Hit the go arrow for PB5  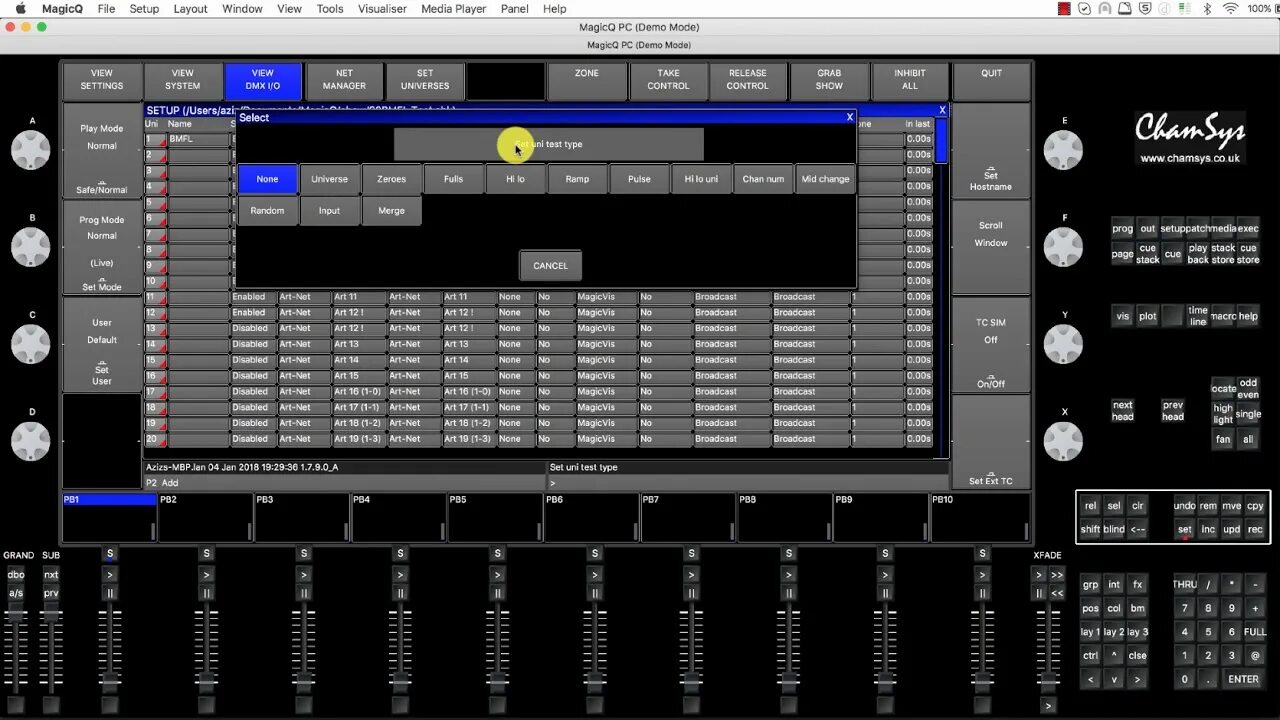tap(497, 575)
